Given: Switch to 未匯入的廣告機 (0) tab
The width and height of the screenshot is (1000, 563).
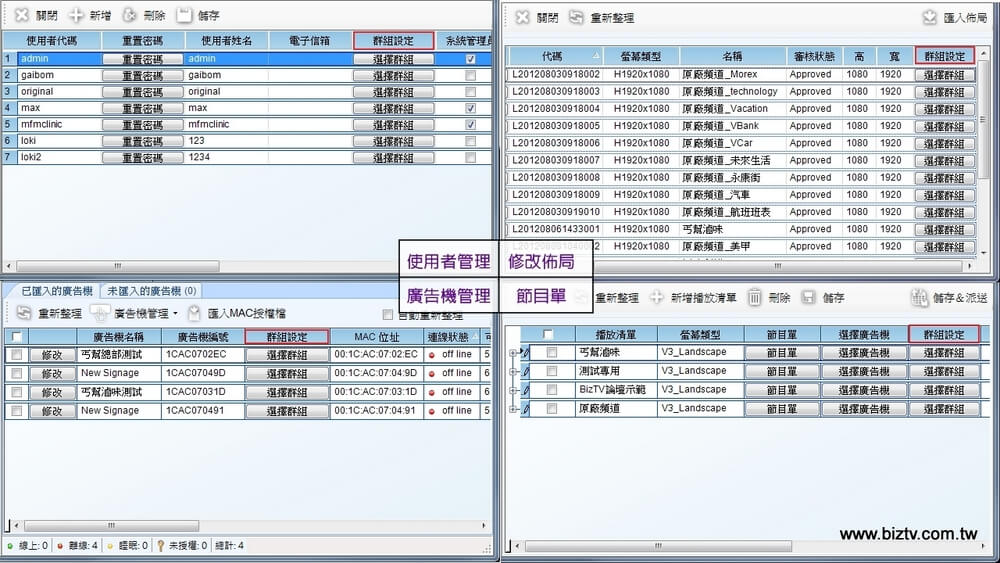Looking at the screenshot, I should coord(152,290).
